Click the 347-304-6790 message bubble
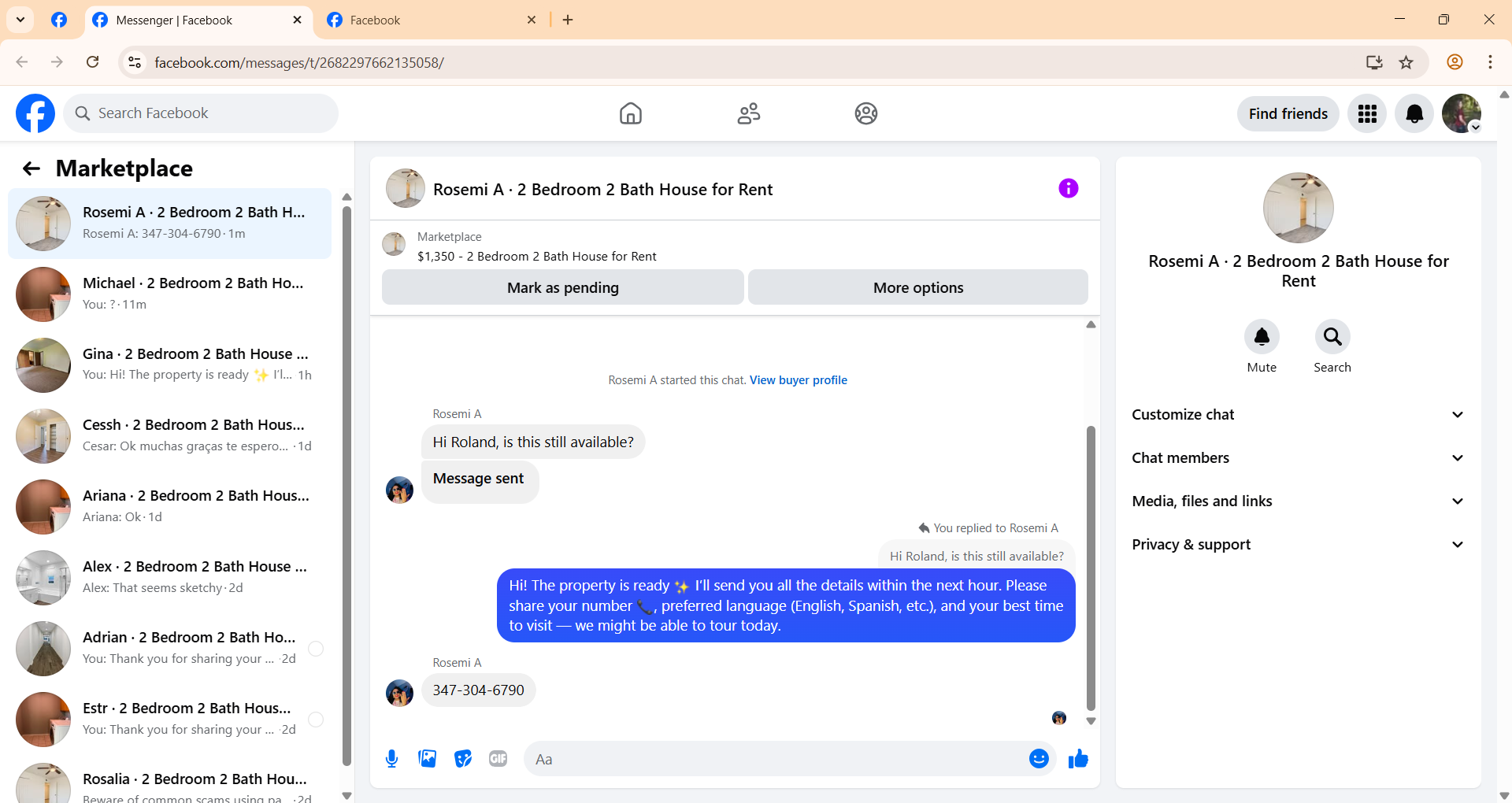This screenshot has width=1512, height=803. pos(479,690)
